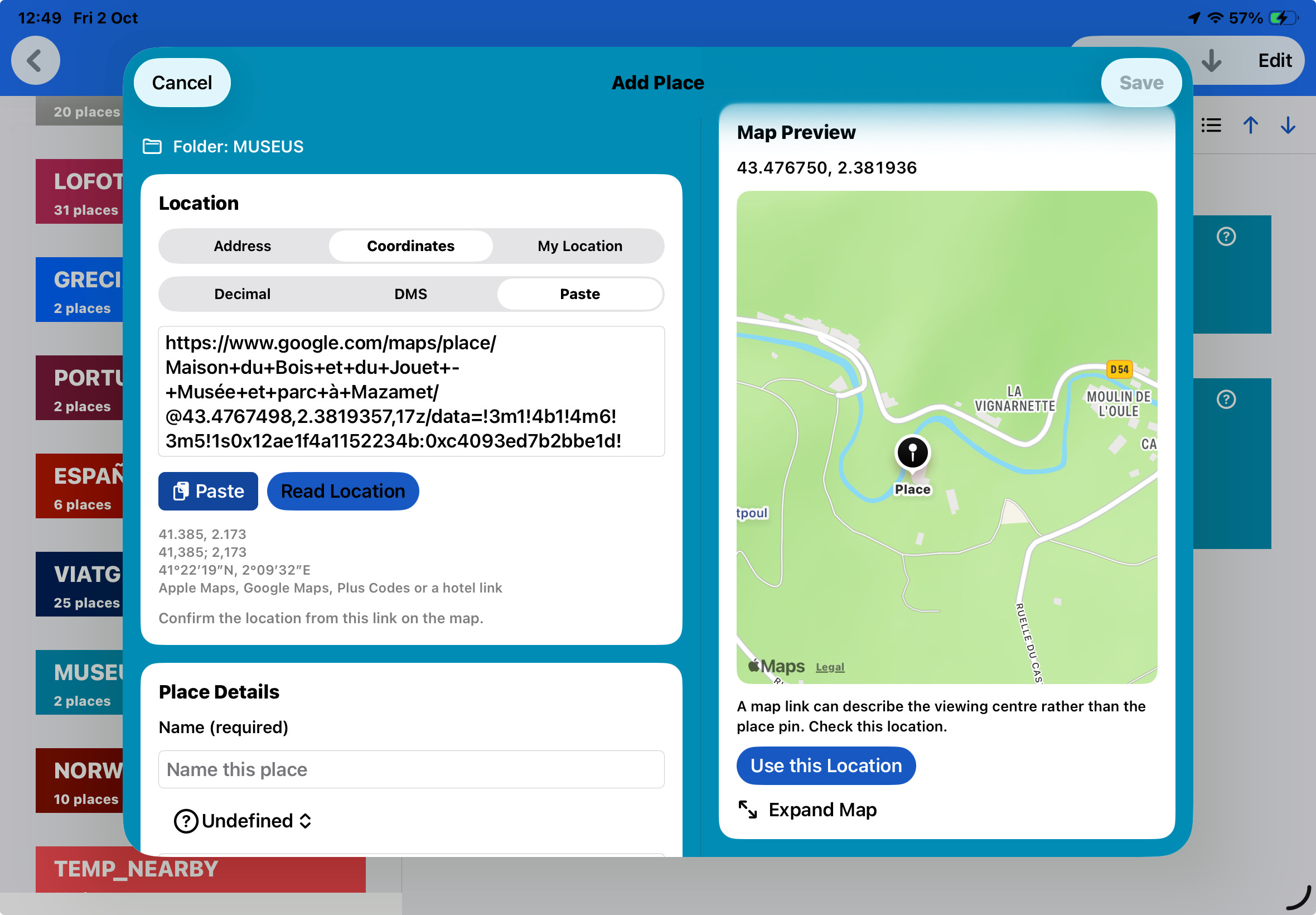
Task: Tap the back chevron button
Action: click(36, 60)
